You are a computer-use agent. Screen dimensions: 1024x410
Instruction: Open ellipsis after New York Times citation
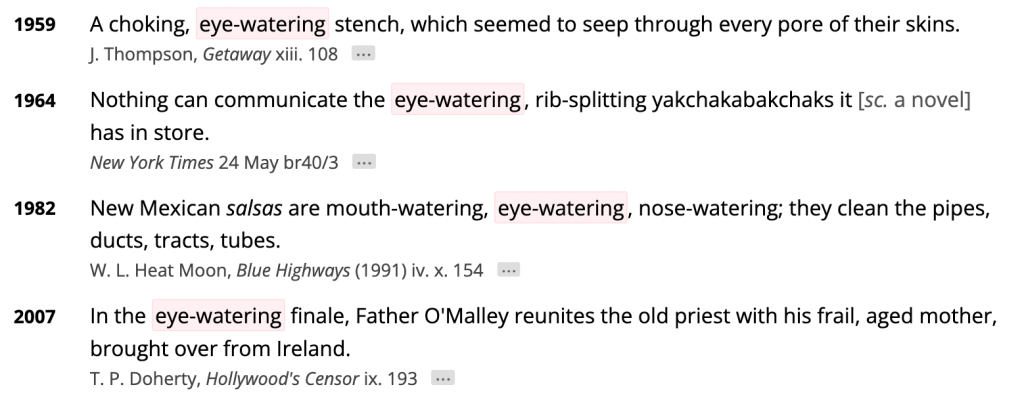(364, 161)
